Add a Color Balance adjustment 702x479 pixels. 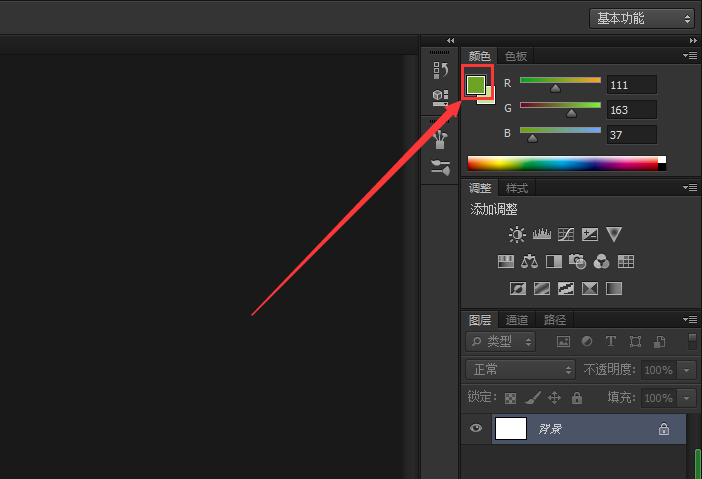click(x=529, y=261)
